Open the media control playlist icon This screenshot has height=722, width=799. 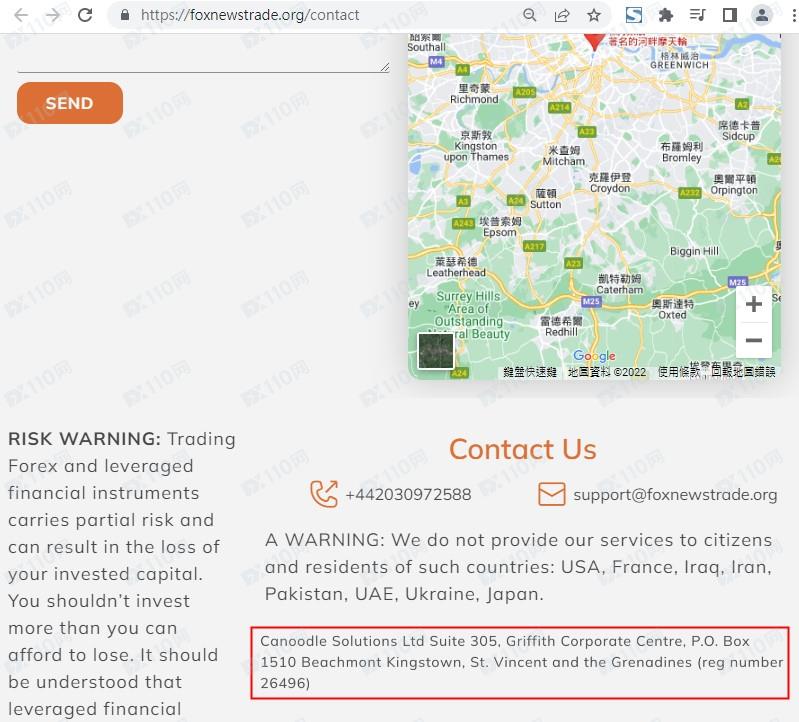click(698, 15)
